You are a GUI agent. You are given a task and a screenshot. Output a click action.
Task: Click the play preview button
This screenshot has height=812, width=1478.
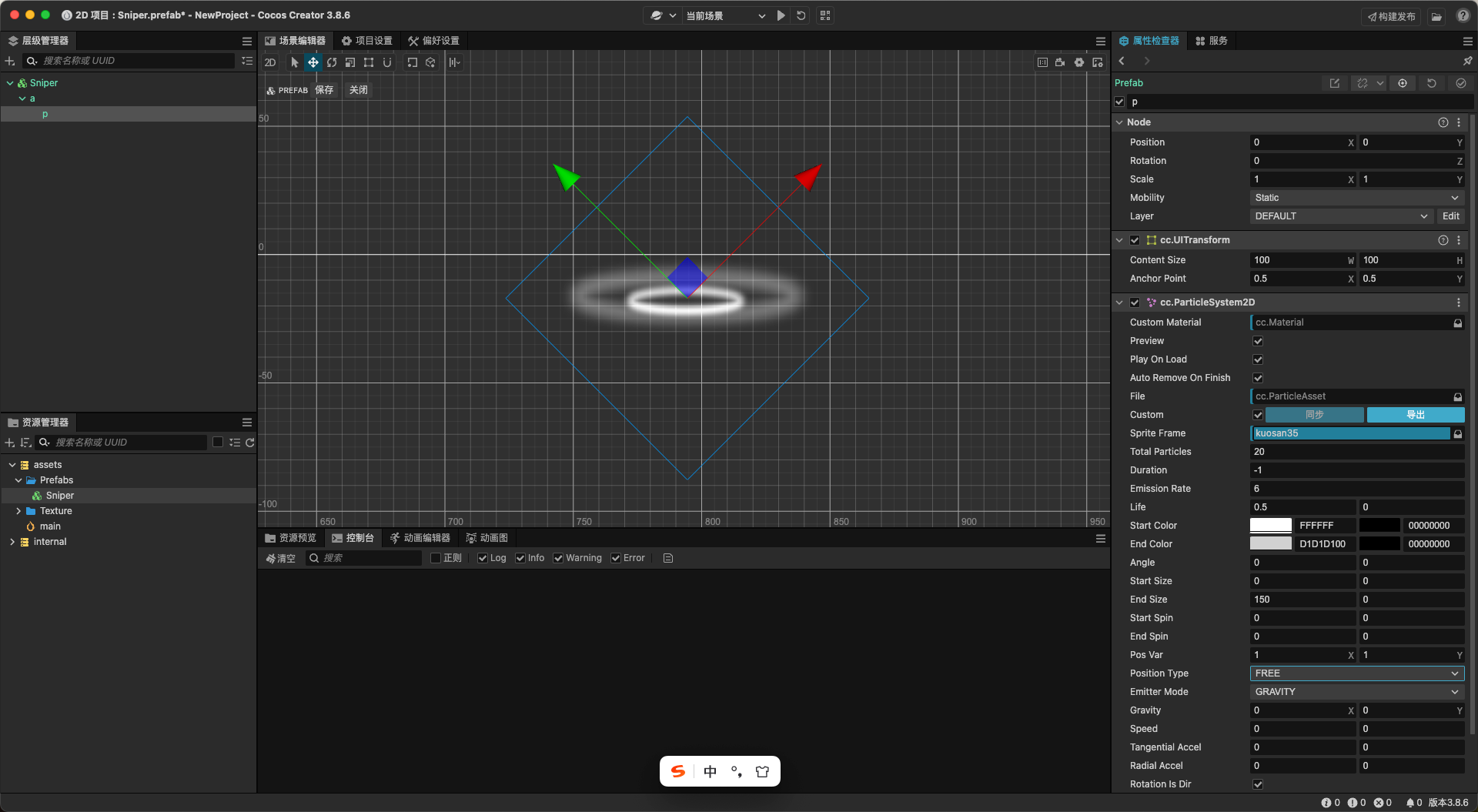(x=781, y=15)
